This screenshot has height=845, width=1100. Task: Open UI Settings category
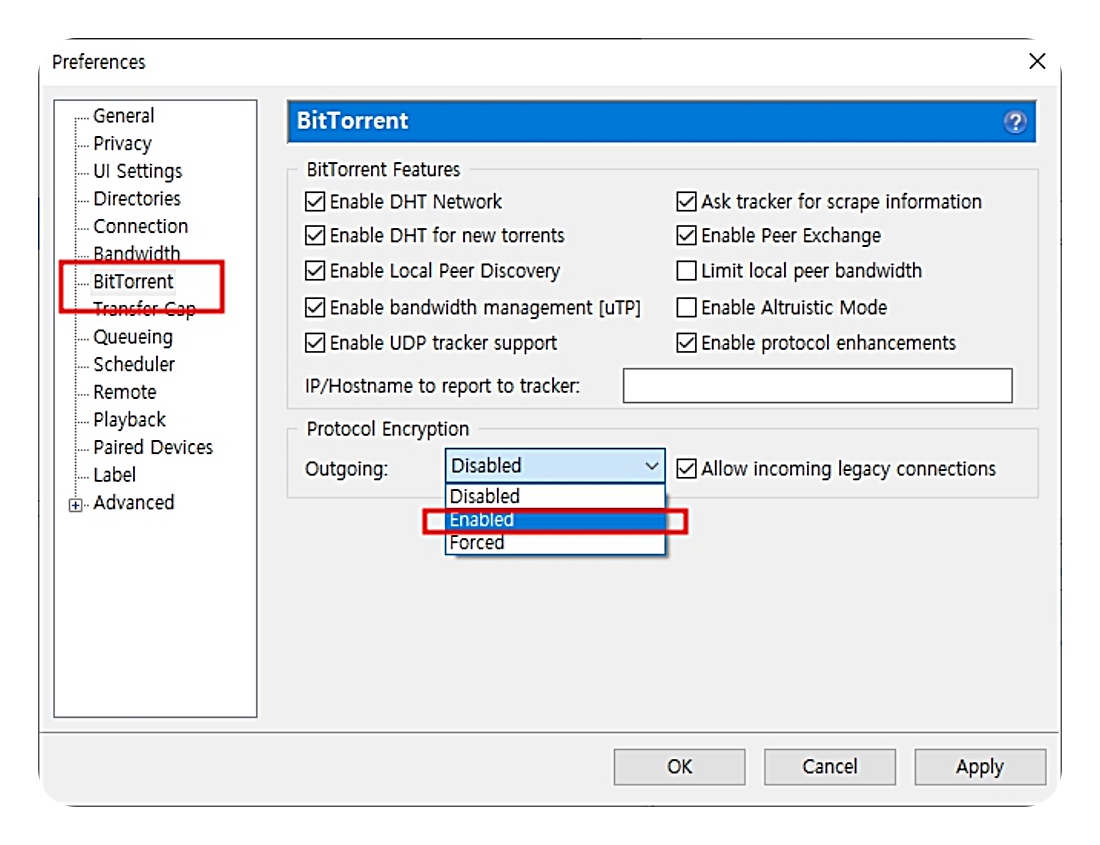[x=138, y=171]
